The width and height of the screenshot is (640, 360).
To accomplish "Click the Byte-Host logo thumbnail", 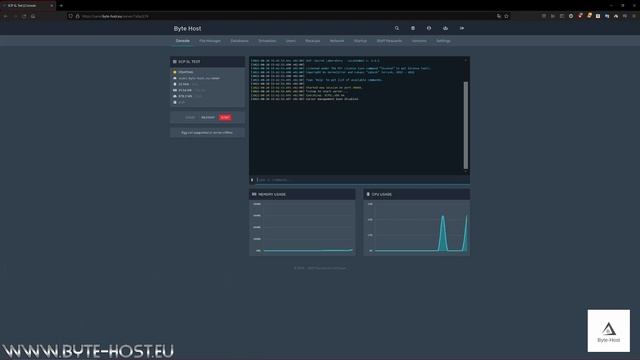I will point(609,331).
